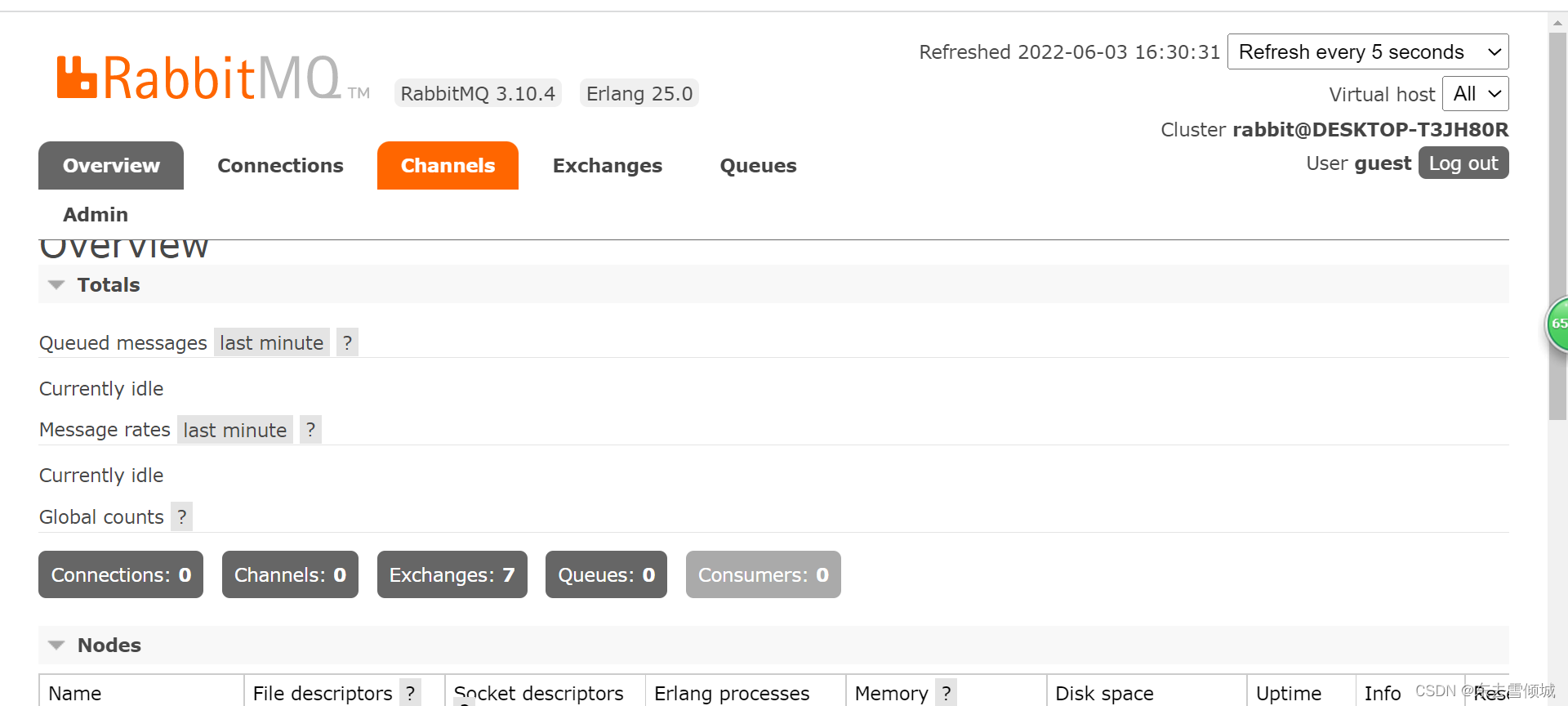Switch to the Connections tab

tap(280, 165)
